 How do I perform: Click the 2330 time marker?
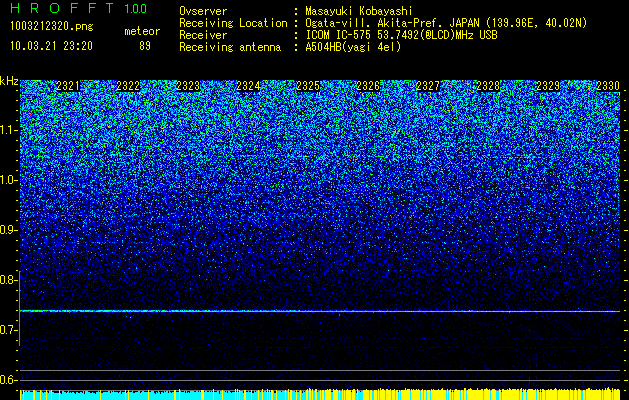608,86
